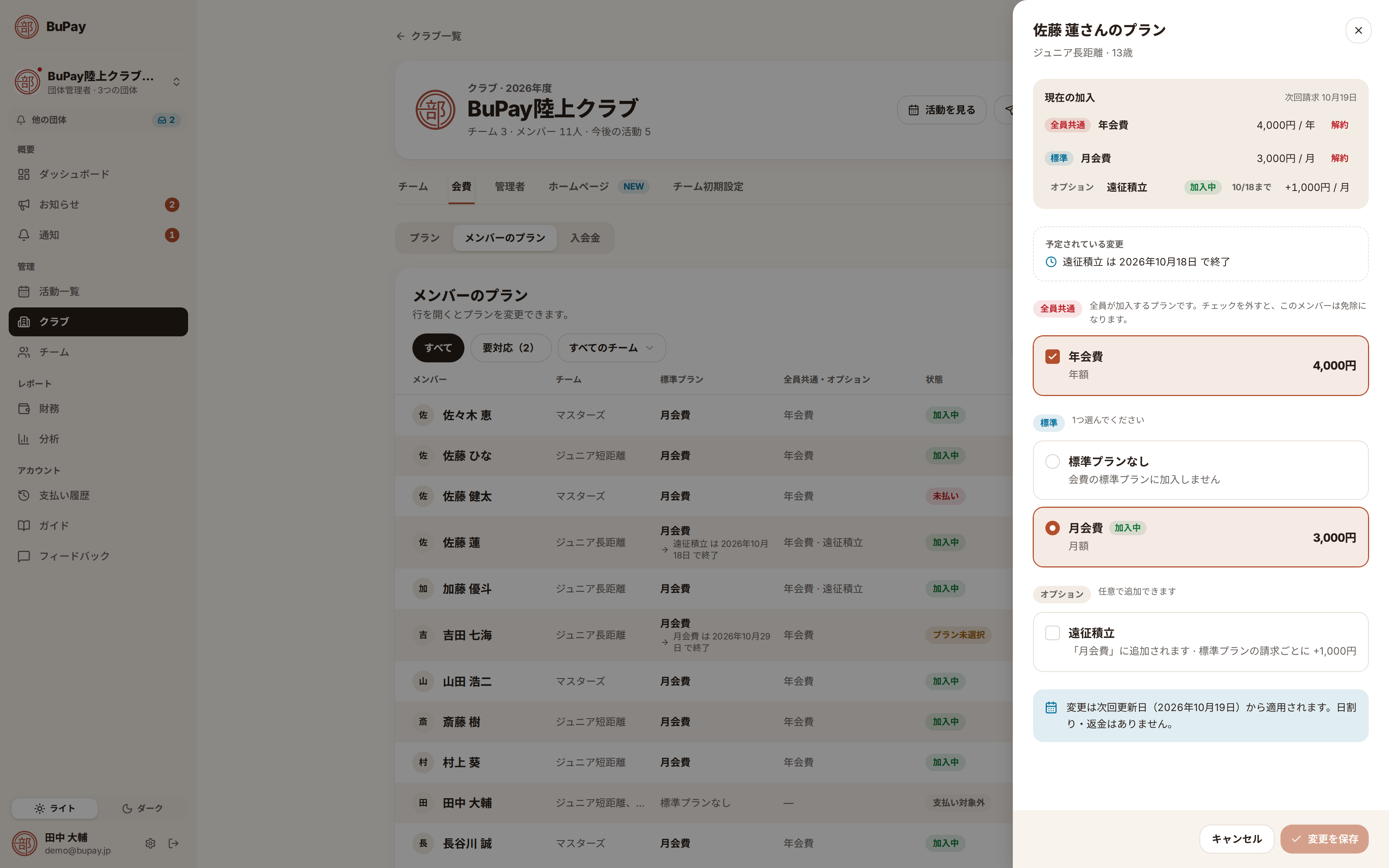Click the 活動一覧 calendar icon
The height and width of the screenshot is (868, 1389).
tap(24, 292)
